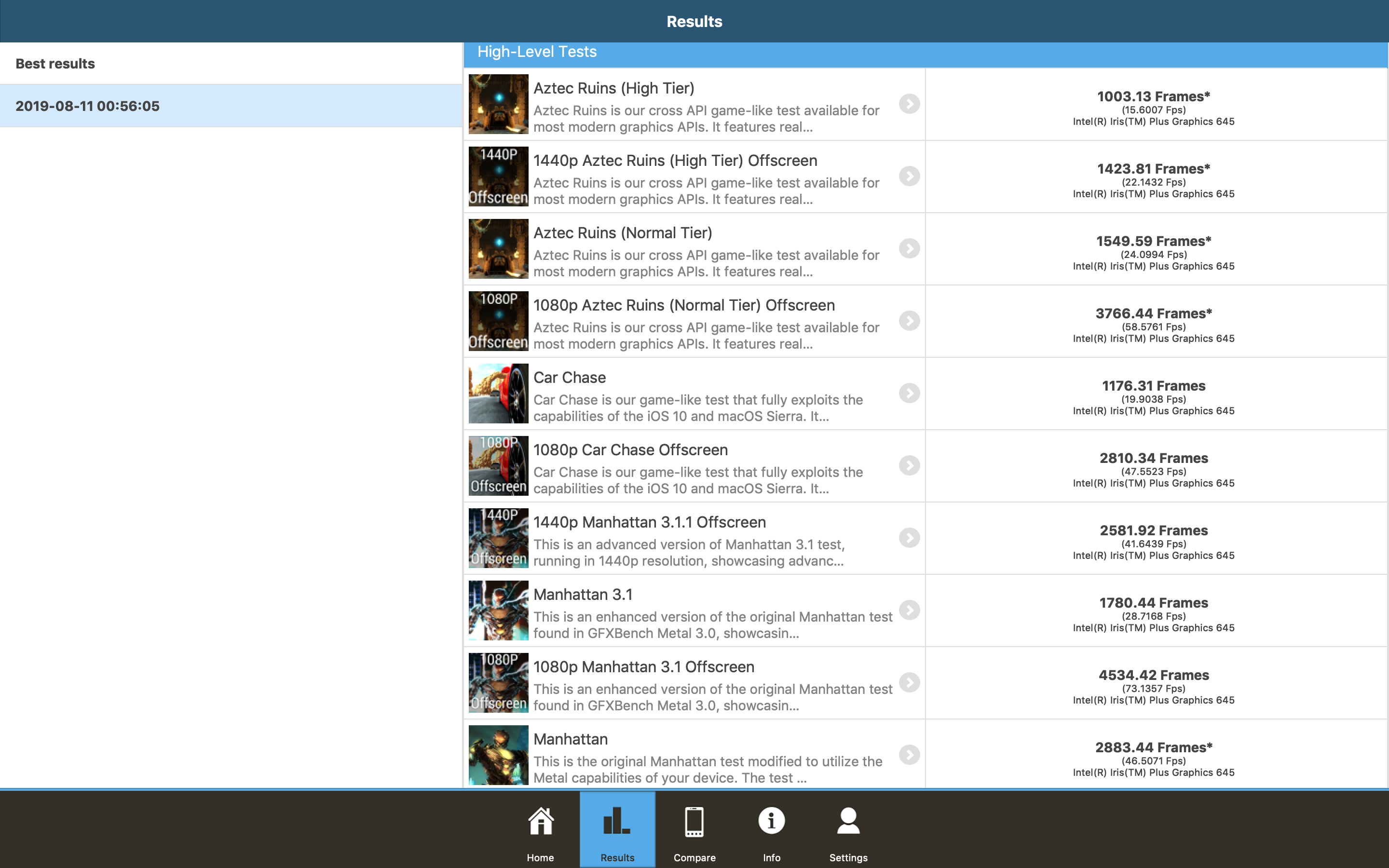Expand the 1080p Manhattan 3.1 Offscreen arrow
Screen dimensions: 1389x868
909,682
